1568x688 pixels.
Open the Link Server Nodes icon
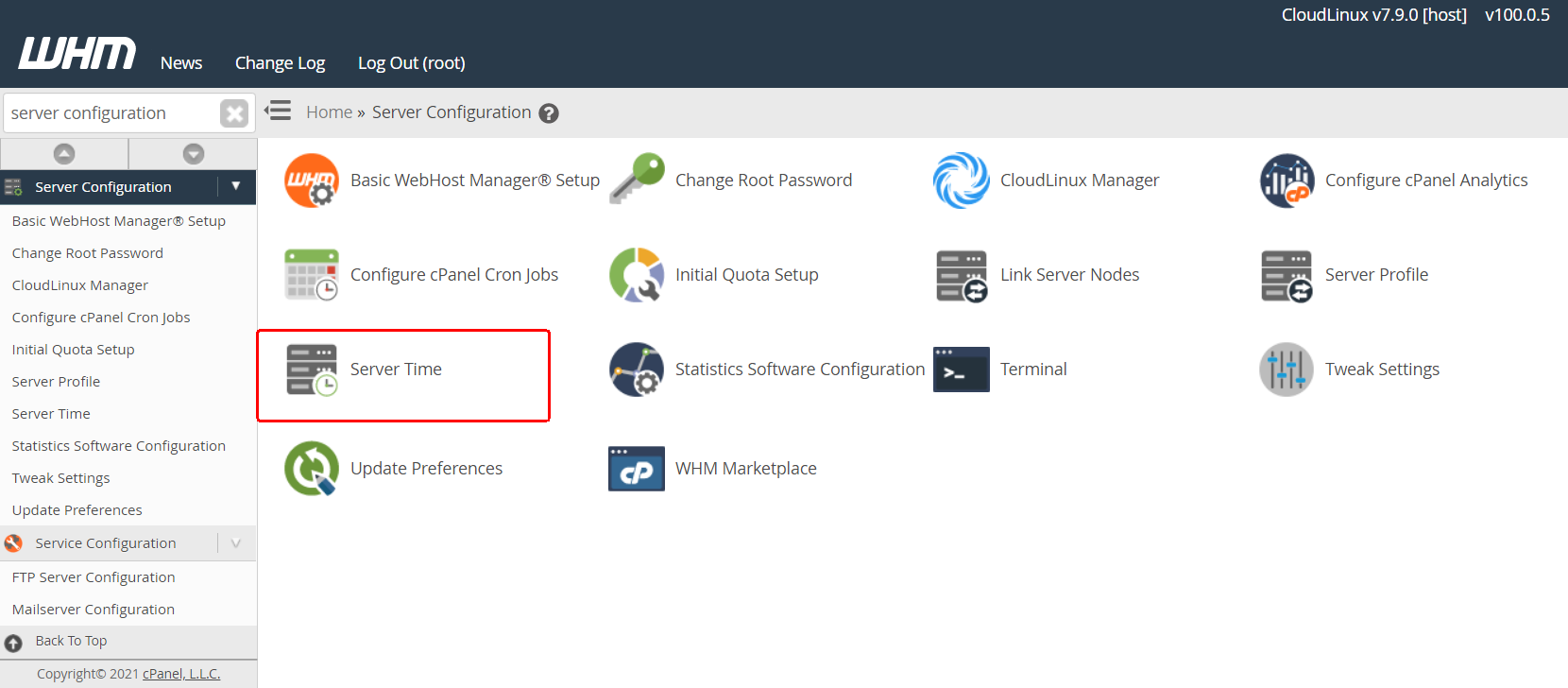[962, 276]
